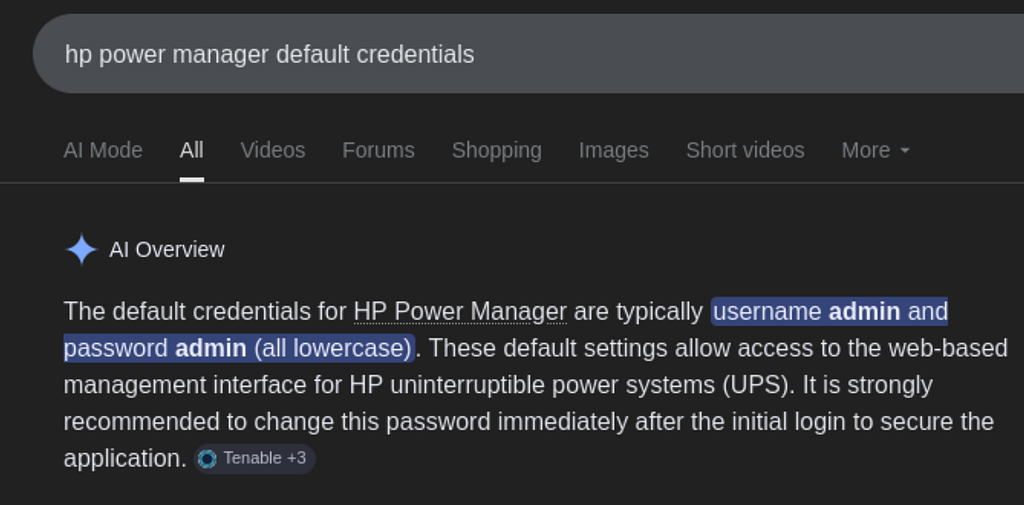1024x505 pixels.
Task: Click the AI Overview heading label
Action: point(167,250)
